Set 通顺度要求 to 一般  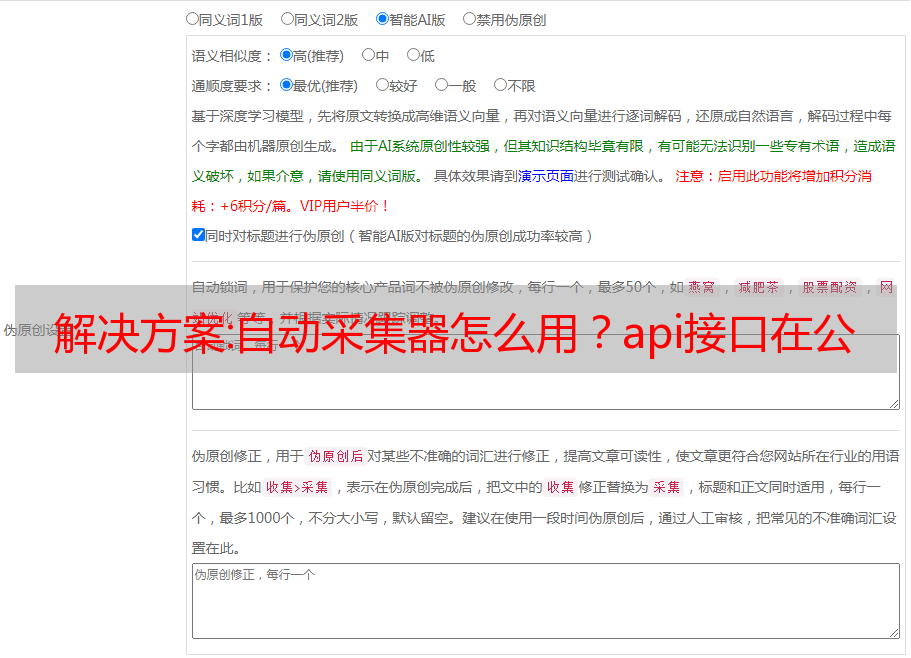tap(442, 85)
